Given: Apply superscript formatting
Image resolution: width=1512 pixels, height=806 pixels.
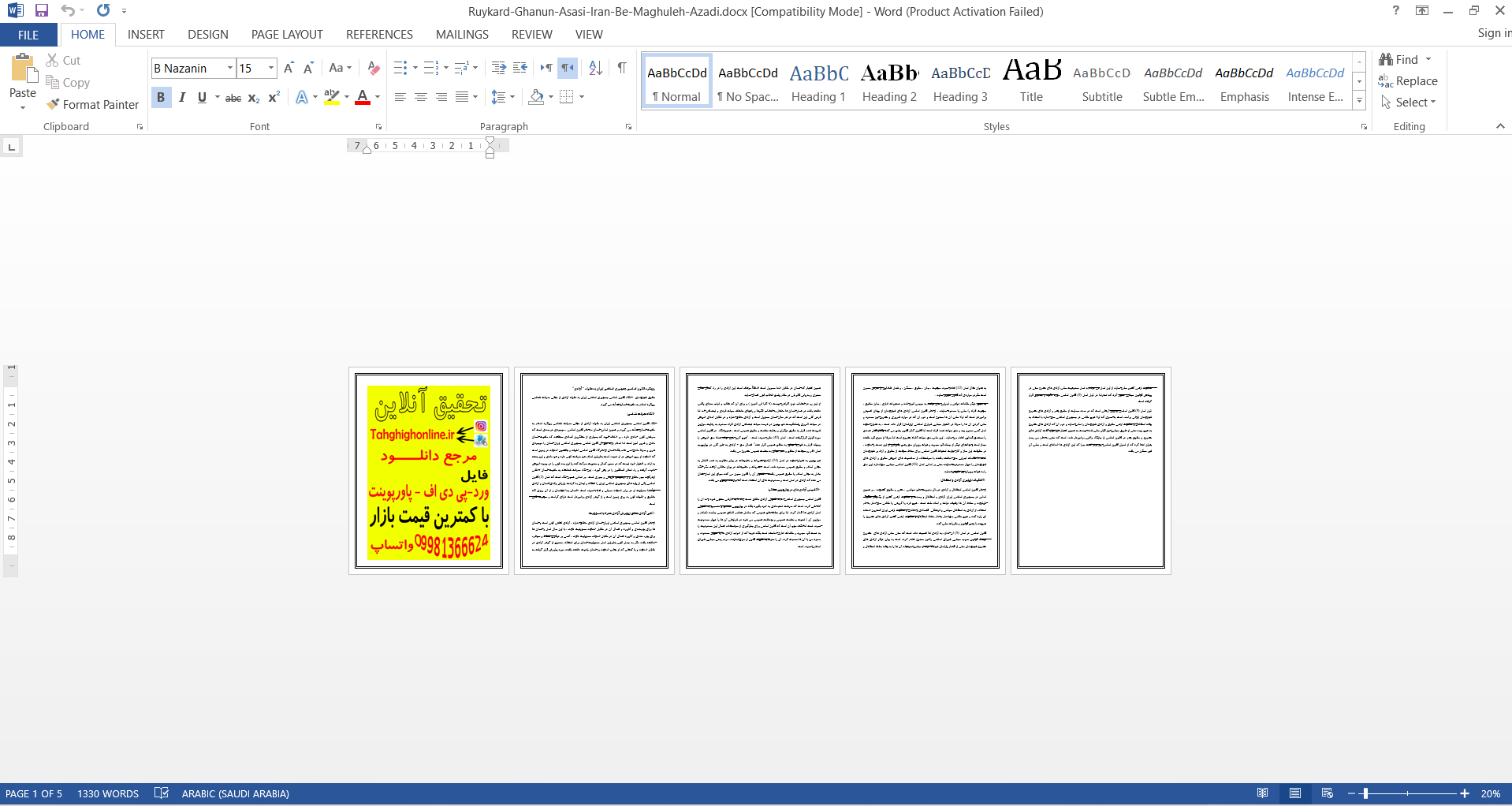Looking at the screenshot, I should pyautogui.click(x=274, y=97).
